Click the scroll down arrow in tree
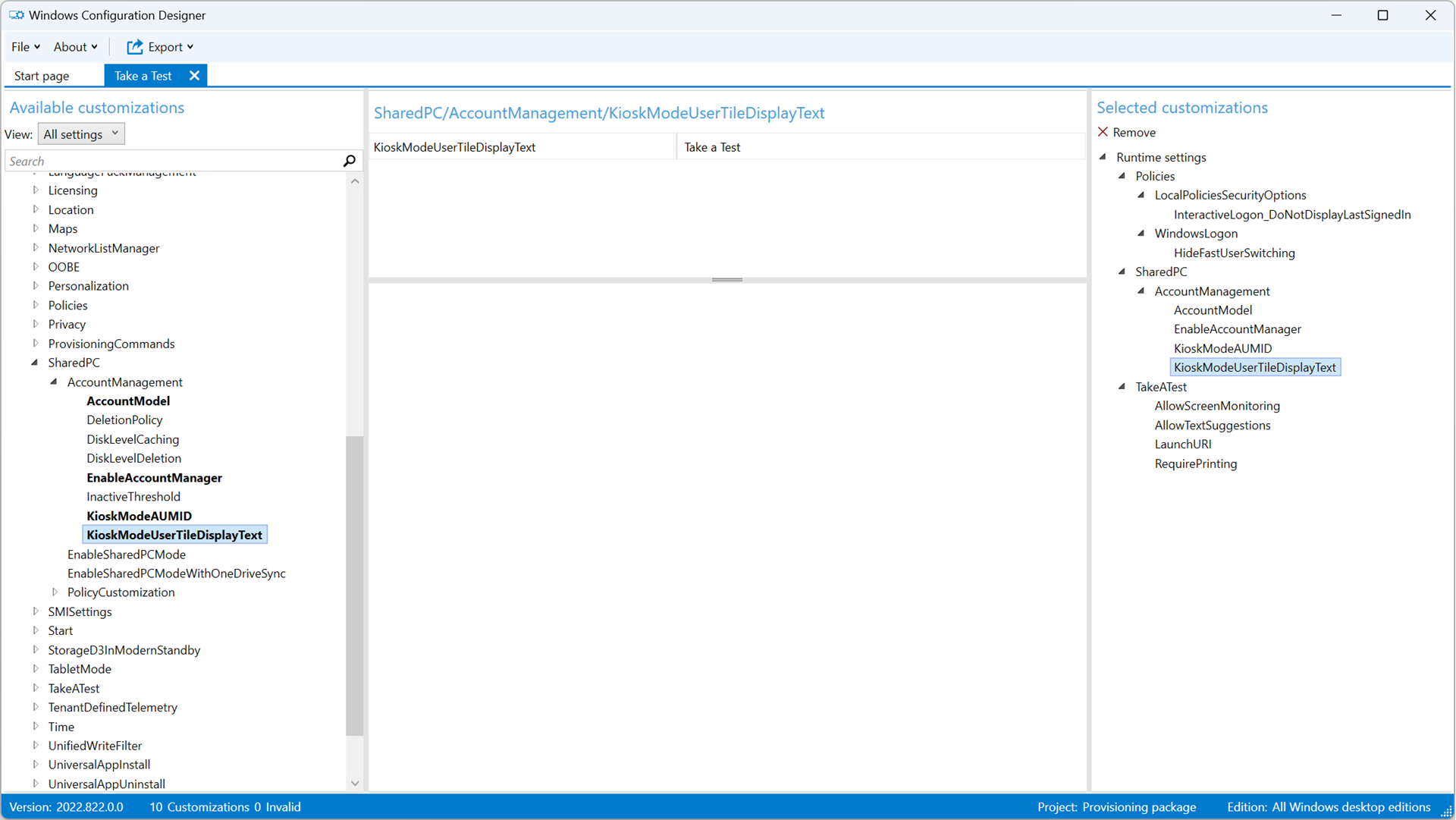1456x820 pixels. click(355, 784)
